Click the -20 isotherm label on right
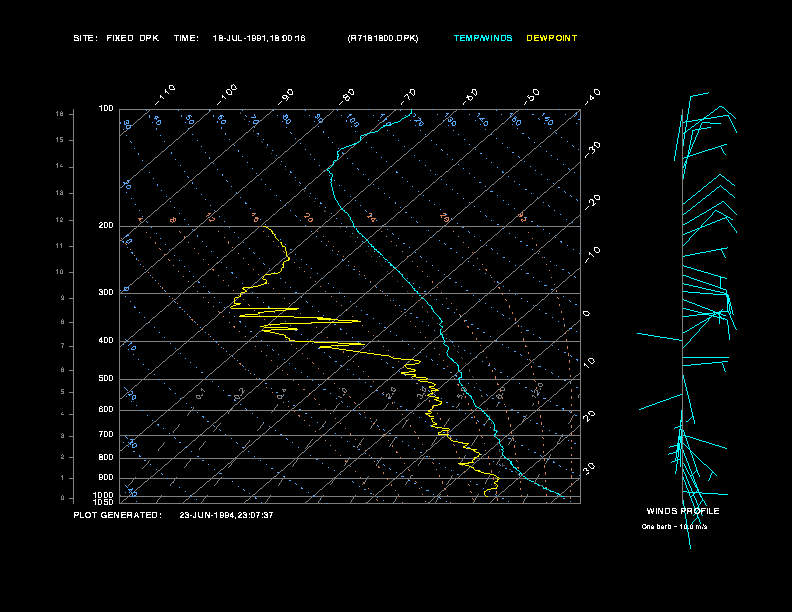Viewport: 792px width, 612px height. [593, 202]
